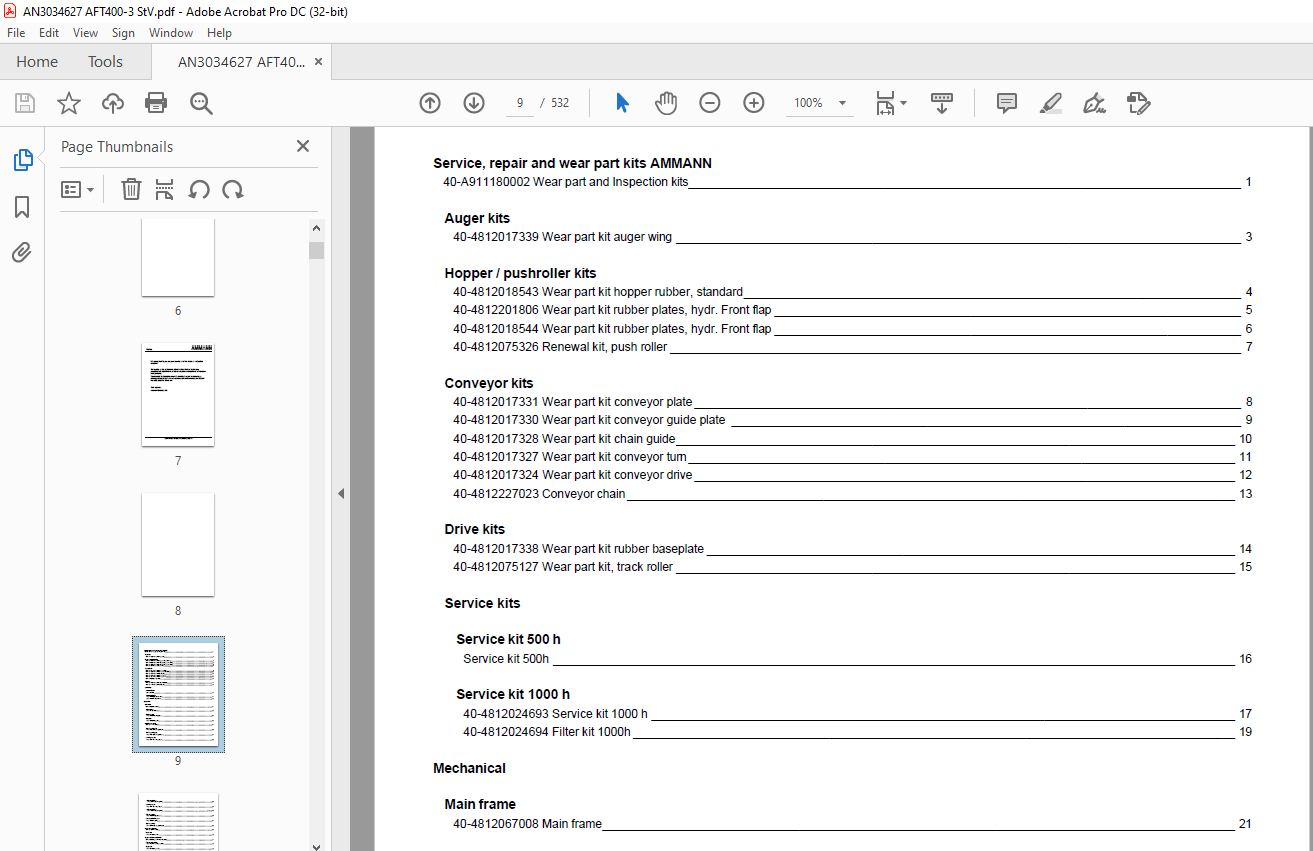The image size is (1313, 851).
Task: Open the Sign menu
Action: click(123, 33)
